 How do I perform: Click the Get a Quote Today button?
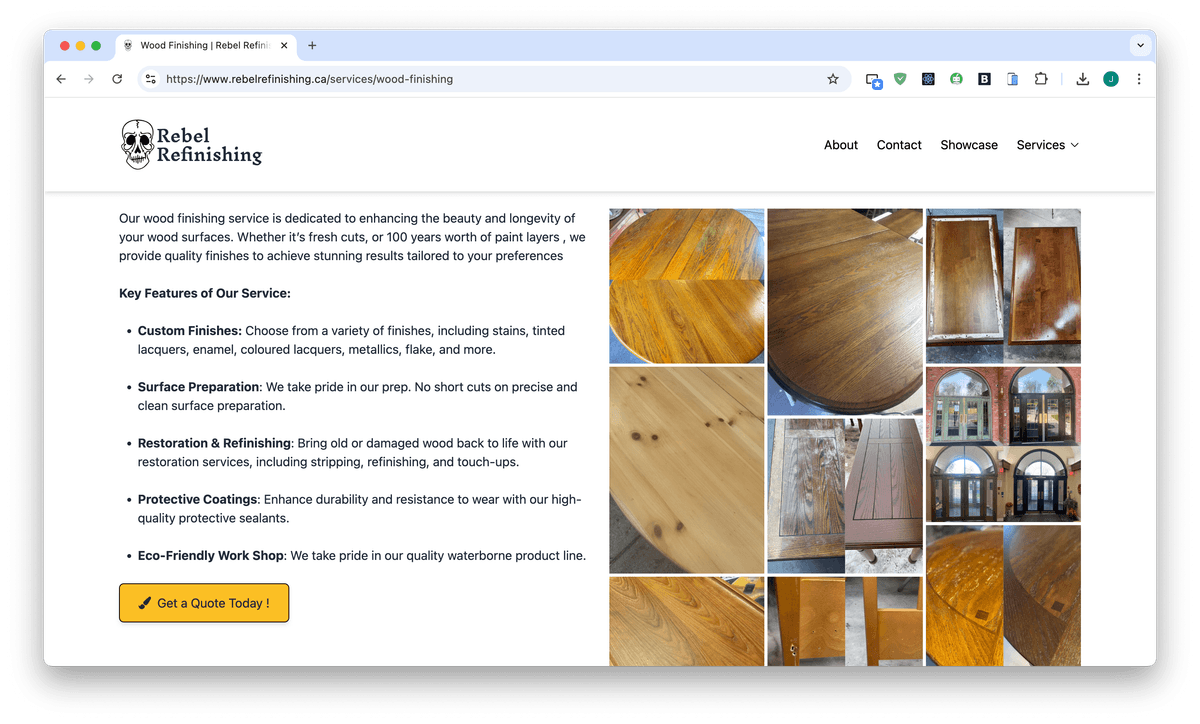point(203,602)
